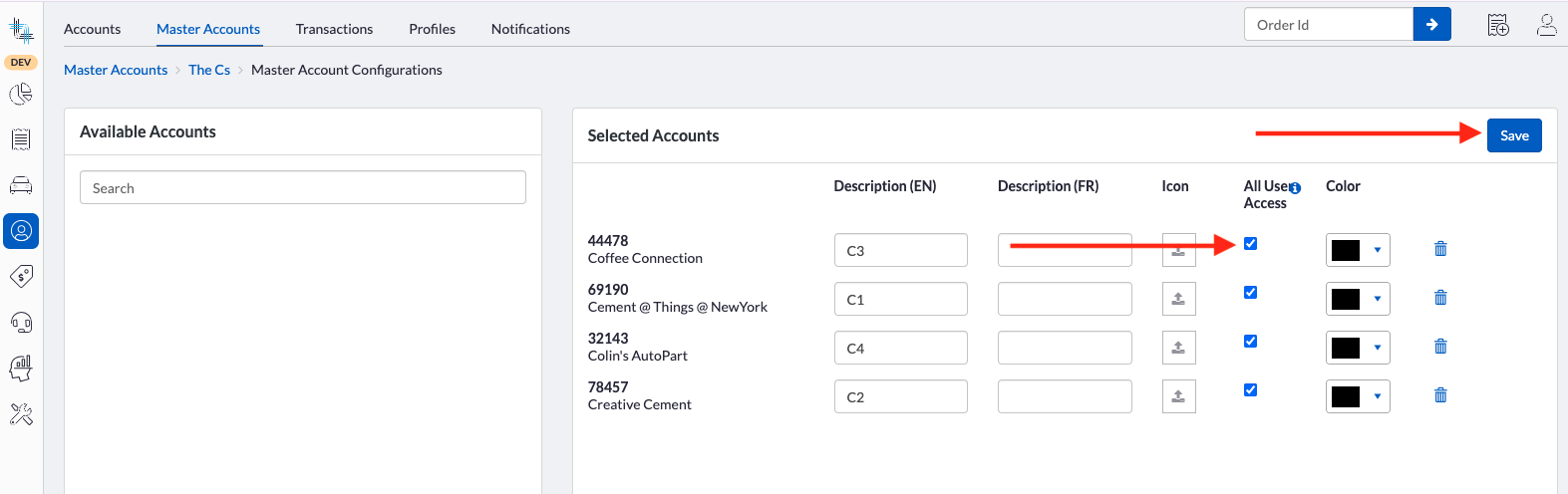This screenshot has width=1568, height=494.
Task: Go to The Cs breadcrumb link
Action: [x=209, y=70]
